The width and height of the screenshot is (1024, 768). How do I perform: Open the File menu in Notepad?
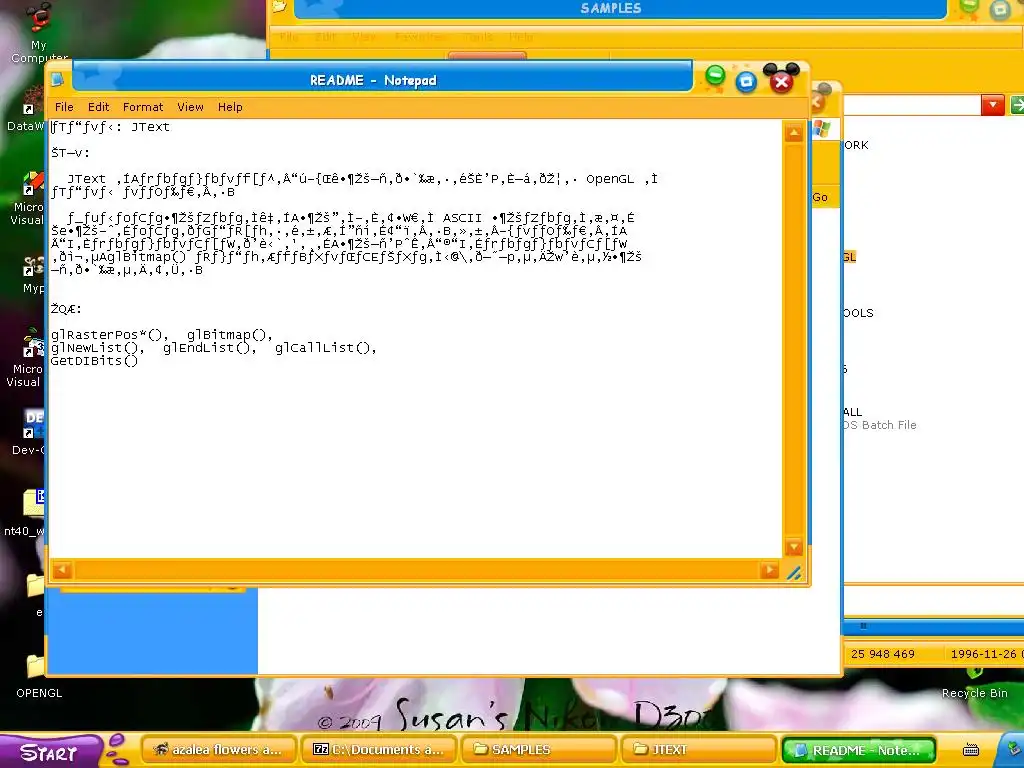coord(64,107)
